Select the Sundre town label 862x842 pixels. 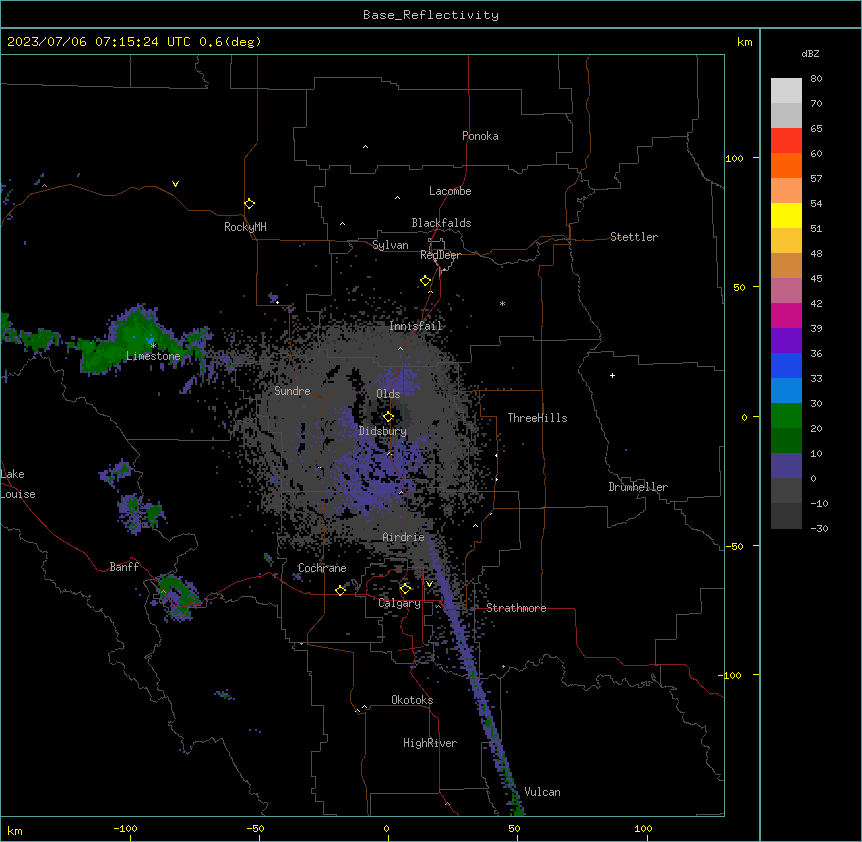click(292, 391)
